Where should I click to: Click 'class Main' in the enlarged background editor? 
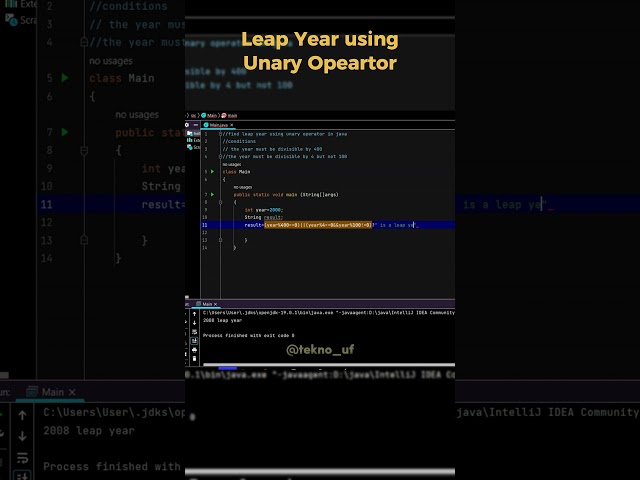[x=122, y=78]
